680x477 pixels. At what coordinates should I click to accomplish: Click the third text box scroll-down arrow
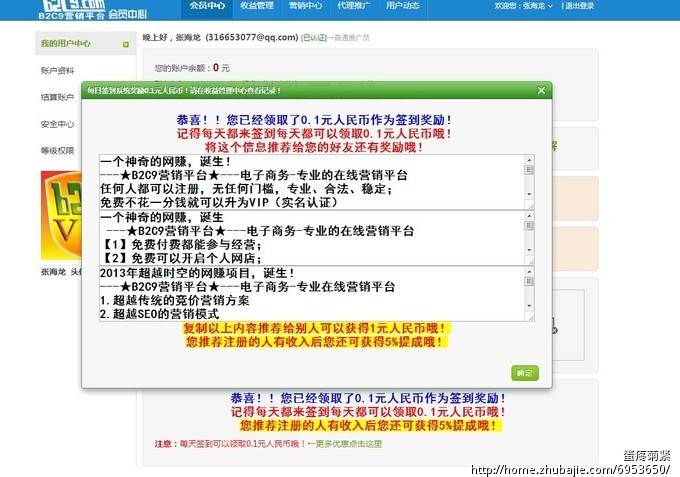pyautogui.click(x=529, y=306)
